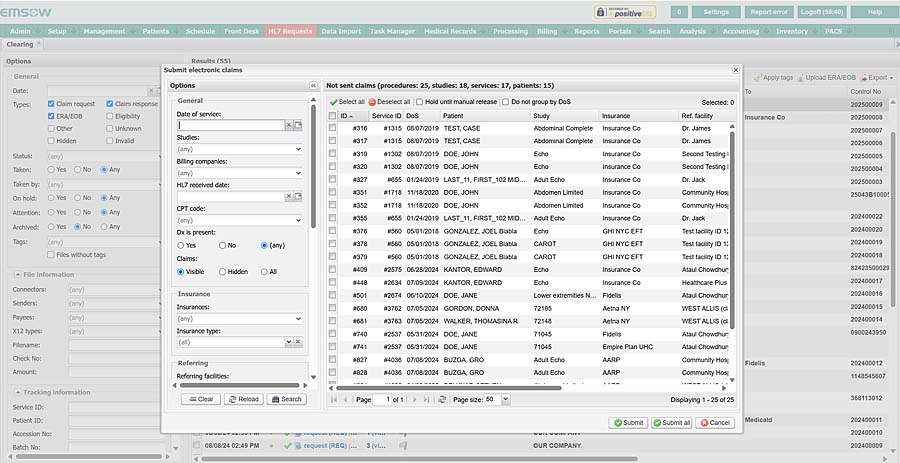
Task: Open the HL7 received date calendar picker
Action: point(297,196)
